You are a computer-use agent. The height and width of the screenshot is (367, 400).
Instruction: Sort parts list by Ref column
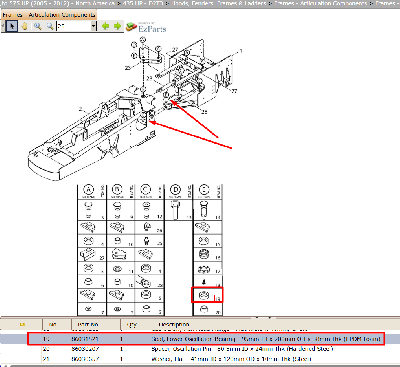52,324
